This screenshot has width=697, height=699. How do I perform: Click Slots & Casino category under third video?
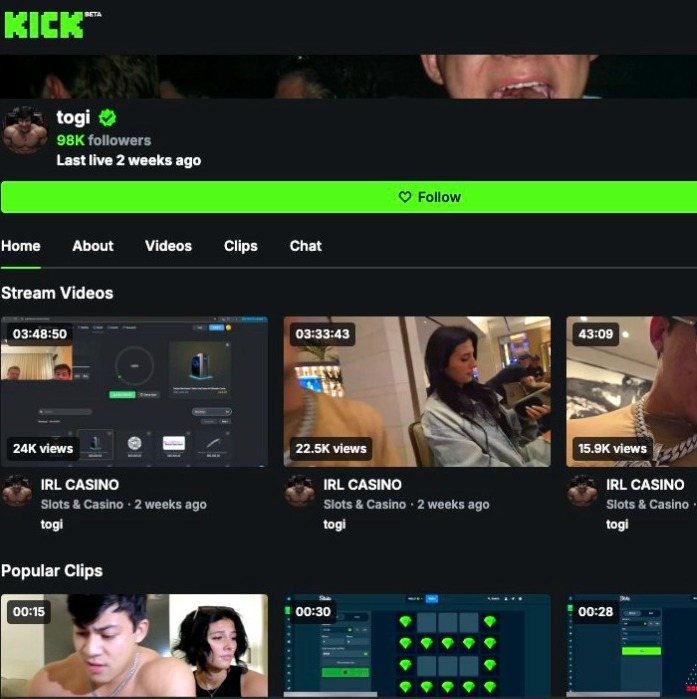(647, 505)
